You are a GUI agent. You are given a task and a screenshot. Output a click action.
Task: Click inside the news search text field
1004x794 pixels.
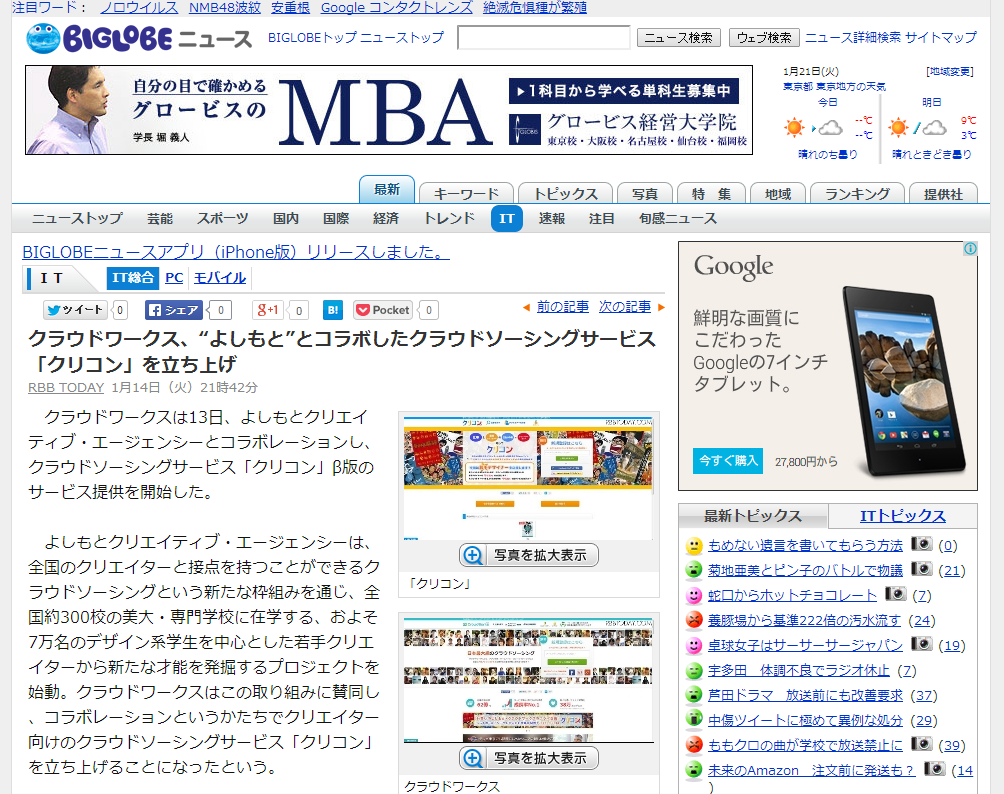[544, 38]
